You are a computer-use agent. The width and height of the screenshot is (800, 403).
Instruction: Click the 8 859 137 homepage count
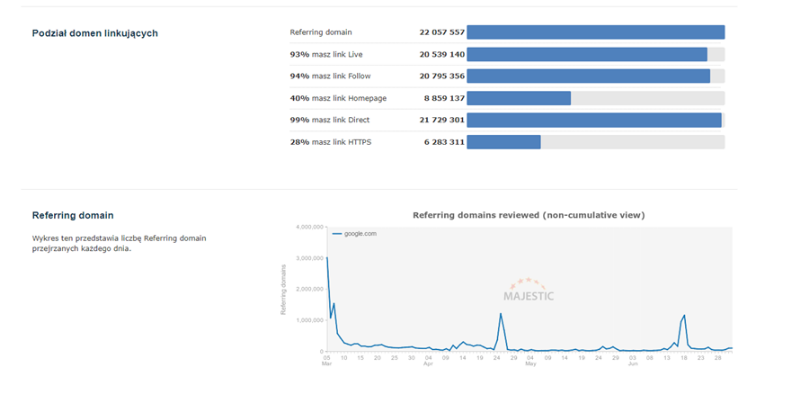click(x=444, y=98)
